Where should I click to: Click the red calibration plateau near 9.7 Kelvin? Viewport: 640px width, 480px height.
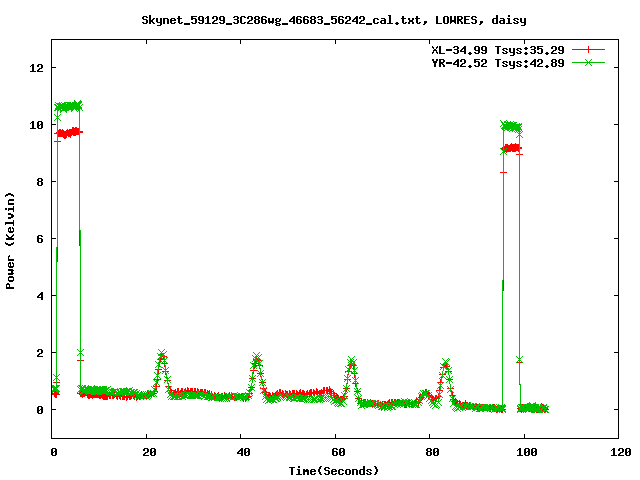(x=68, y=133)
